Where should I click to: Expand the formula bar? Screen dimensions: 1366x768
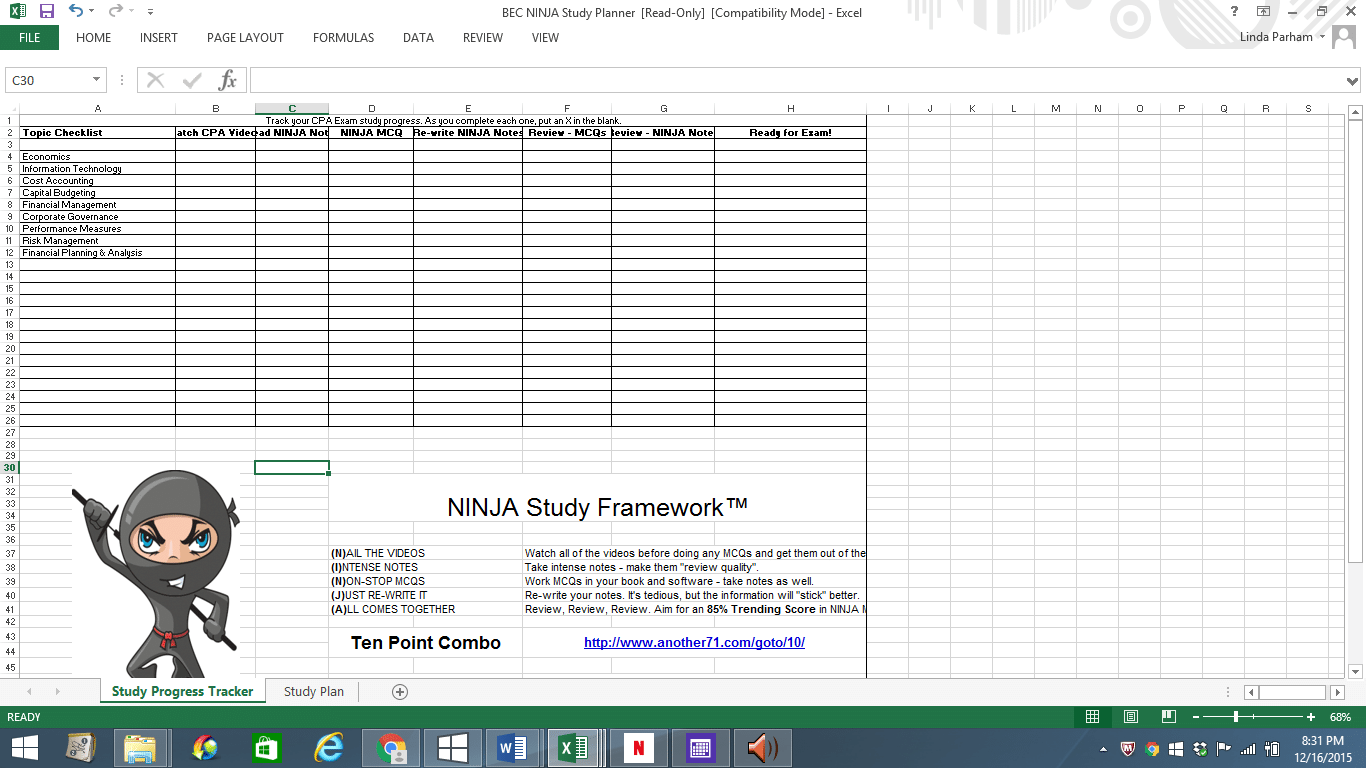[x=1353, y=81]
